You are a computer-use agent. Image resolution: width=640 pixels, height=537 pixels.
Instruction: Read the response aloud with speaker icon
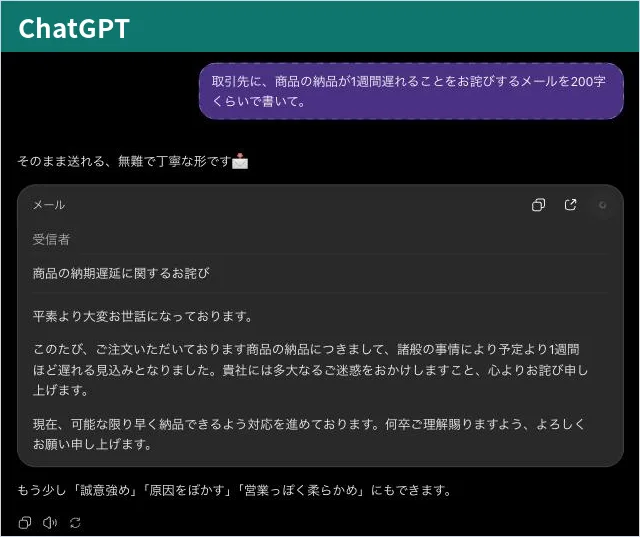50,522
